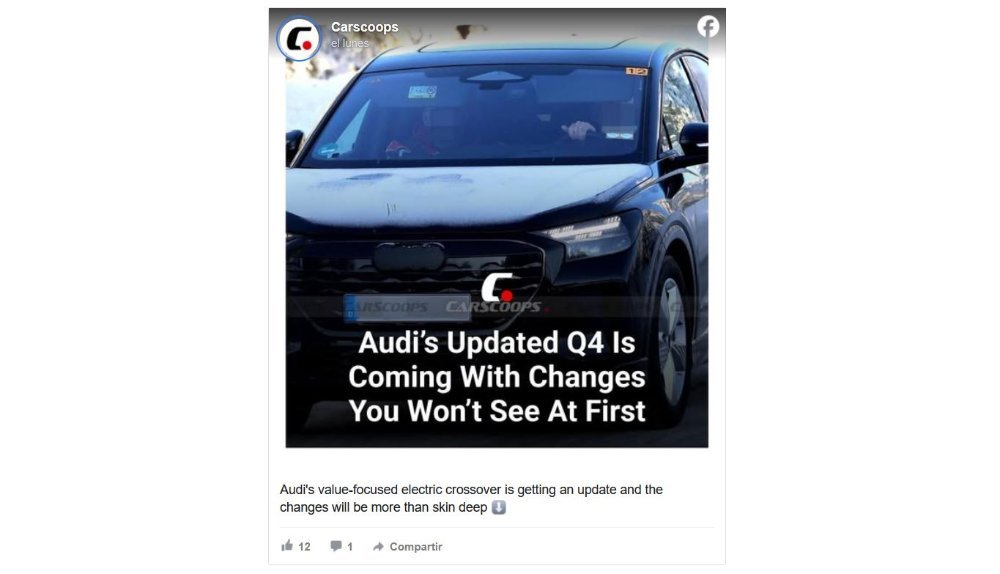Click the Facebook logo icon
This screenshot has width=1000, height=574.
click(708, 27)
